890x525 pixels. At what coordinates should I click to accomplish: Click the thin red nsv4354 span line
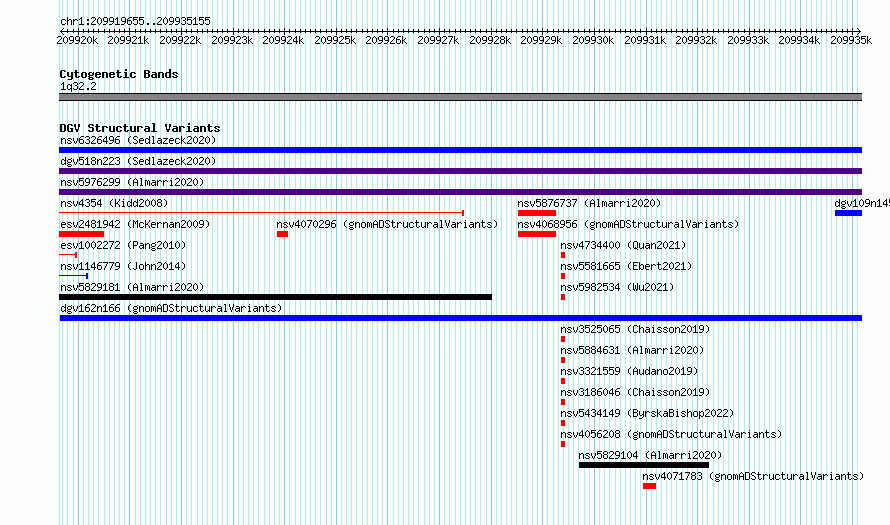pos(262,213)
